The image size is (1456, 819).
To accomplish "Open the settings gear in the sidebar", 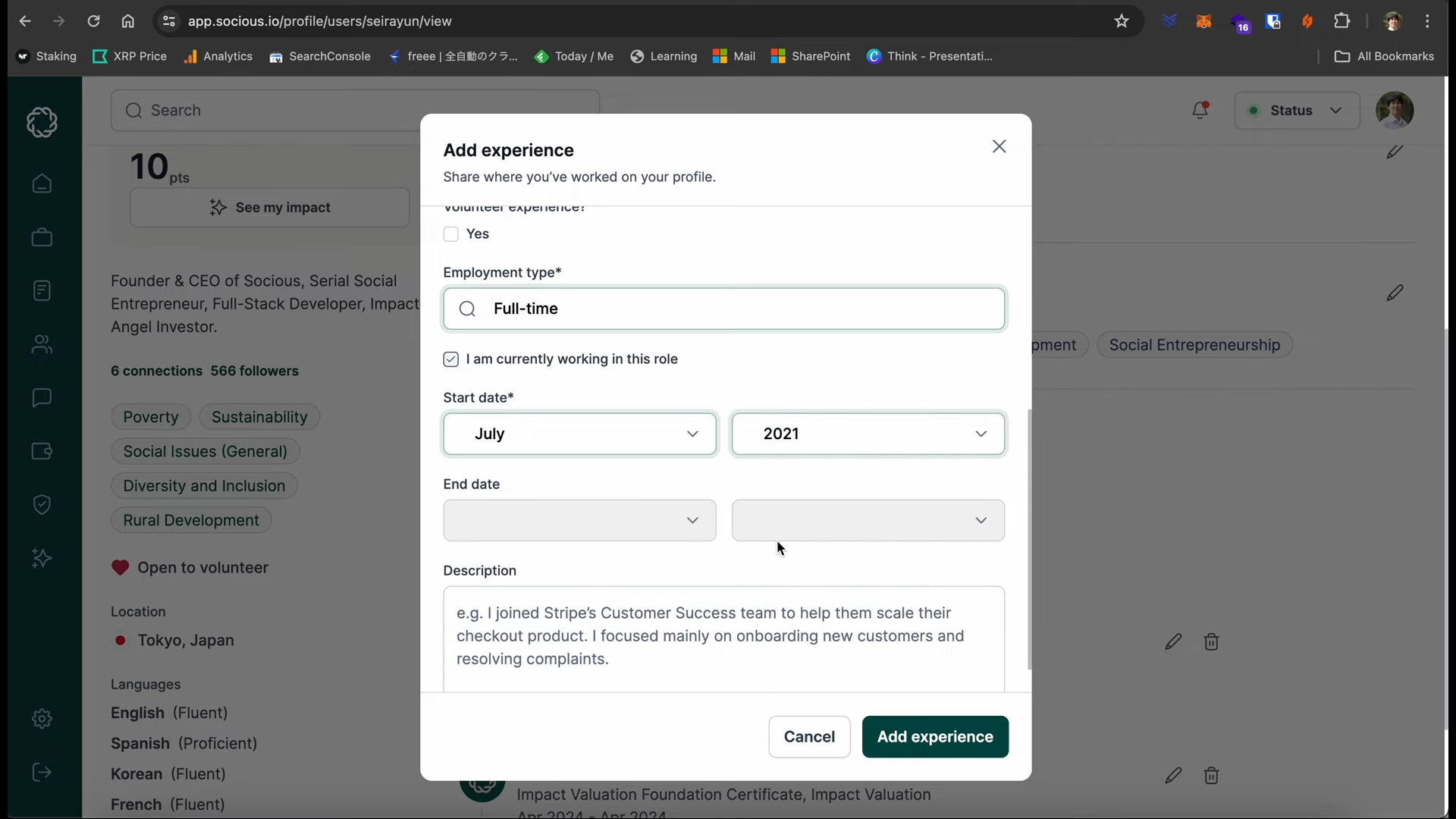I will coord(42,718).
